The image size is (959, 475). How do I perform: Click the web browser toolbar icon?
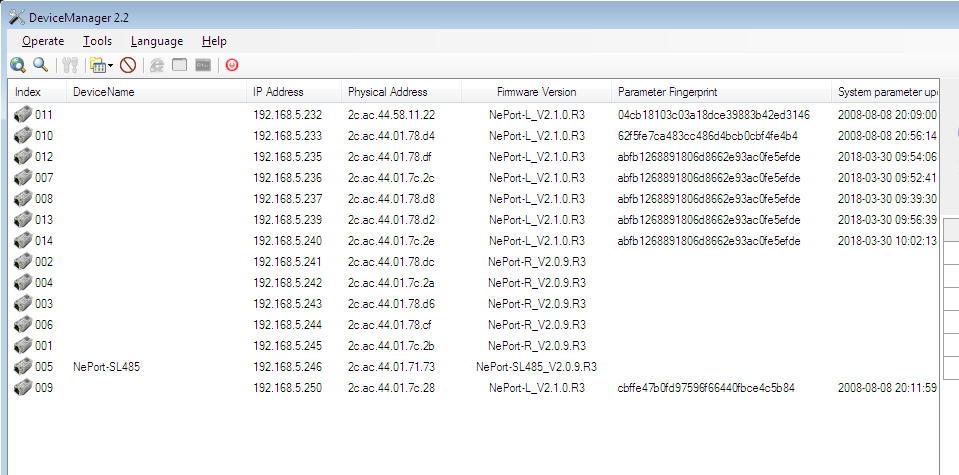[x=157, y=65]
